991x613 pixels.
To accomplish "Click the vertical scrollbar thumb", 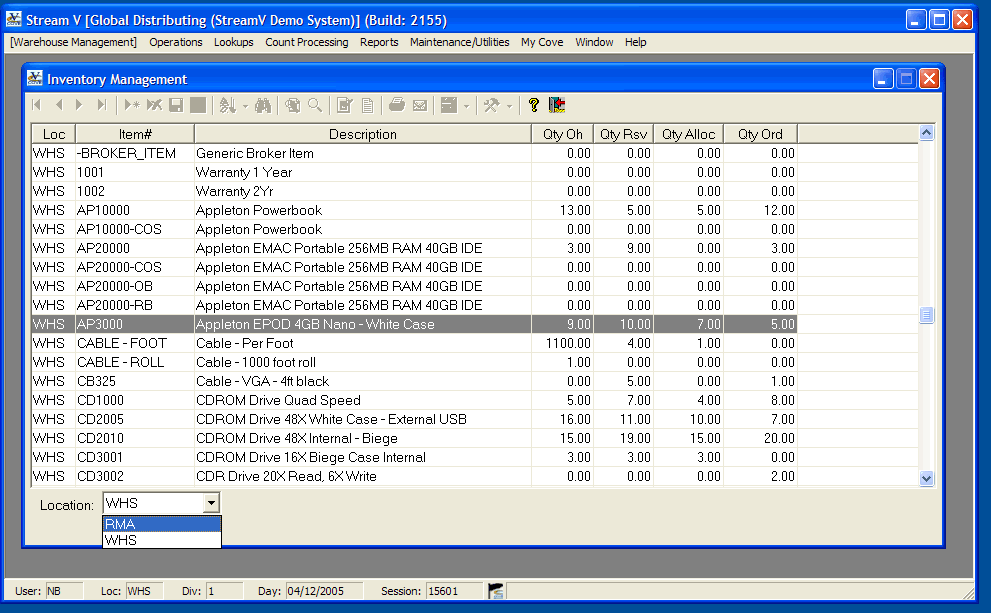I will [927, 314].
